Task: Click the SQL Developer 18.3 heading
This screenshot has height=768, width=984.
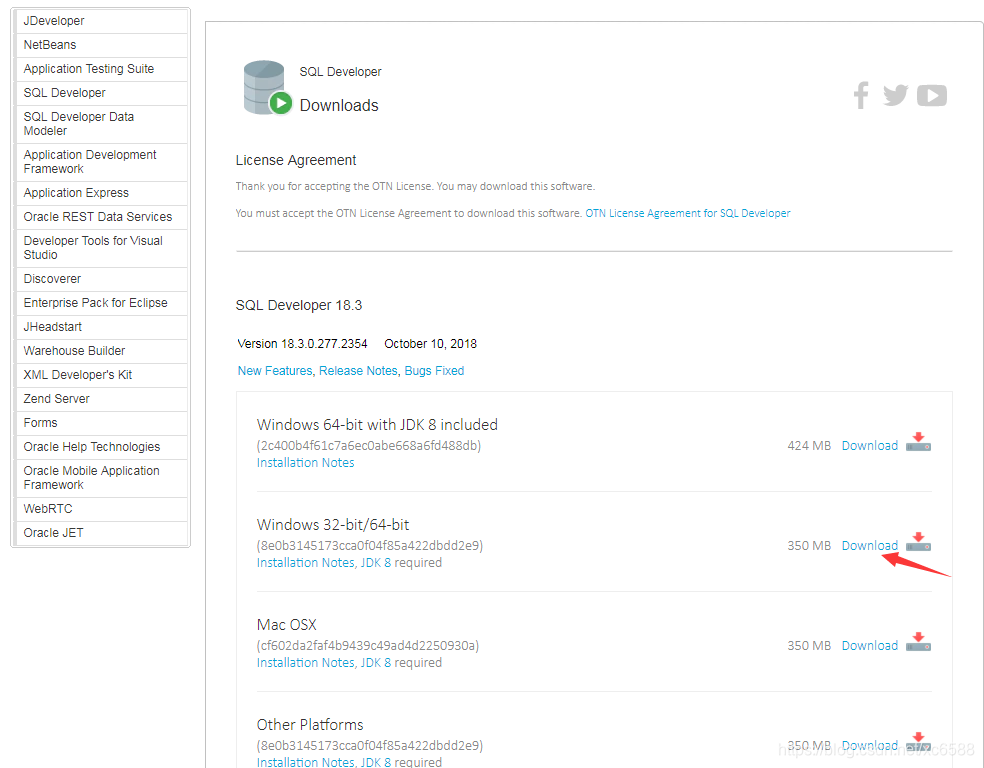Action: (299, 306)
